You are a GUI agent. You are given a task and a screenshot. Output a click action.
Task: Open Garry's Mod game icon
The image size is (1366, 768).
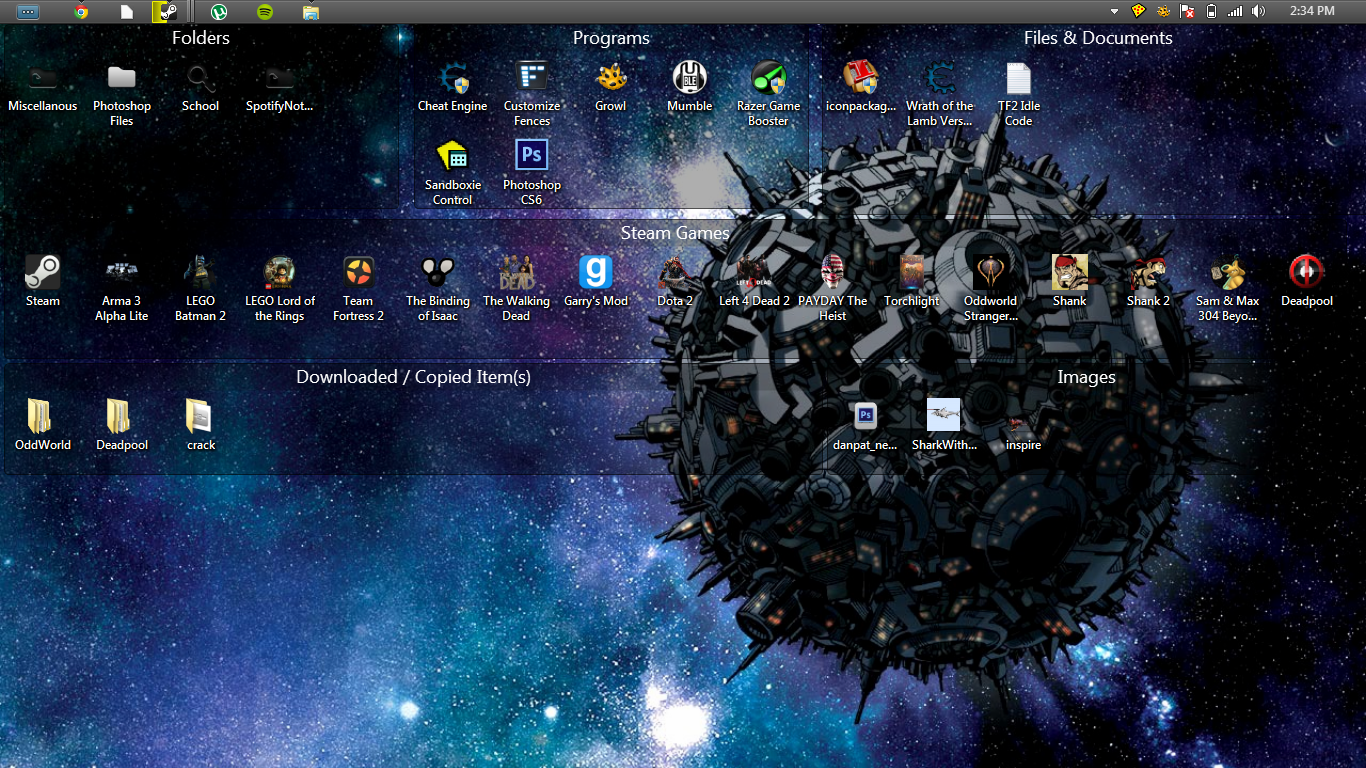595,274
